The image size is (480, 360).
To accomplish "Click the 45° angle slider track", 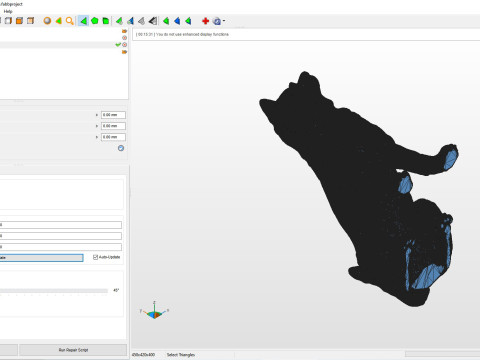I will click(54, 291).
